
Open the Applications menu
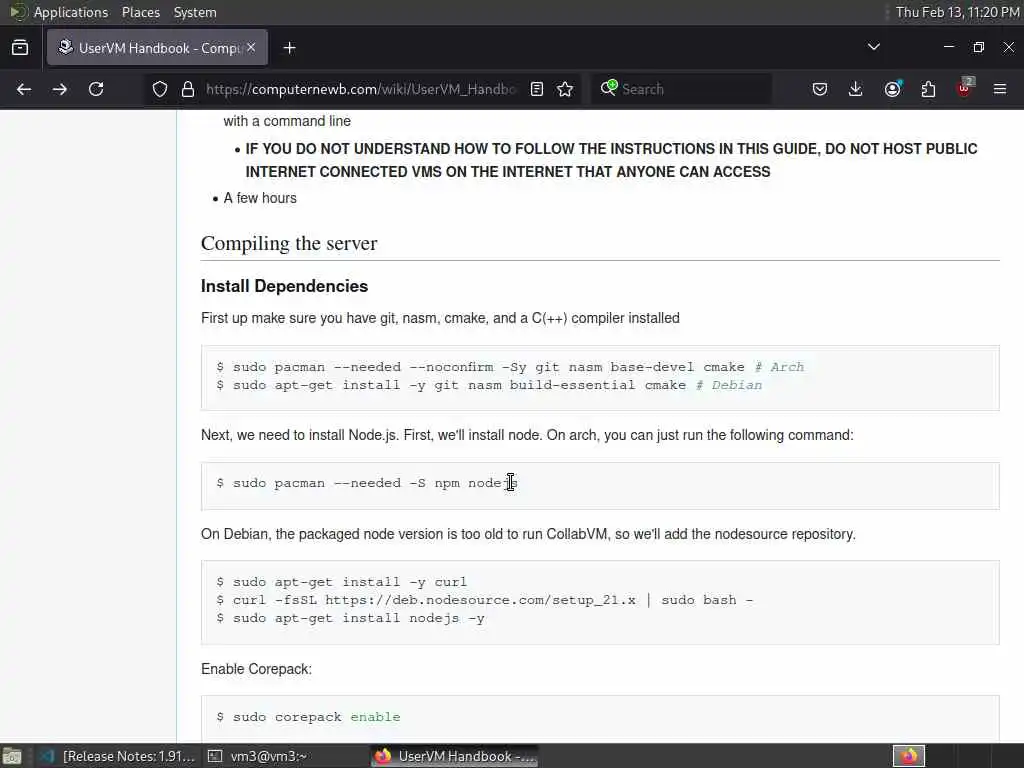[x=71, y=12]
